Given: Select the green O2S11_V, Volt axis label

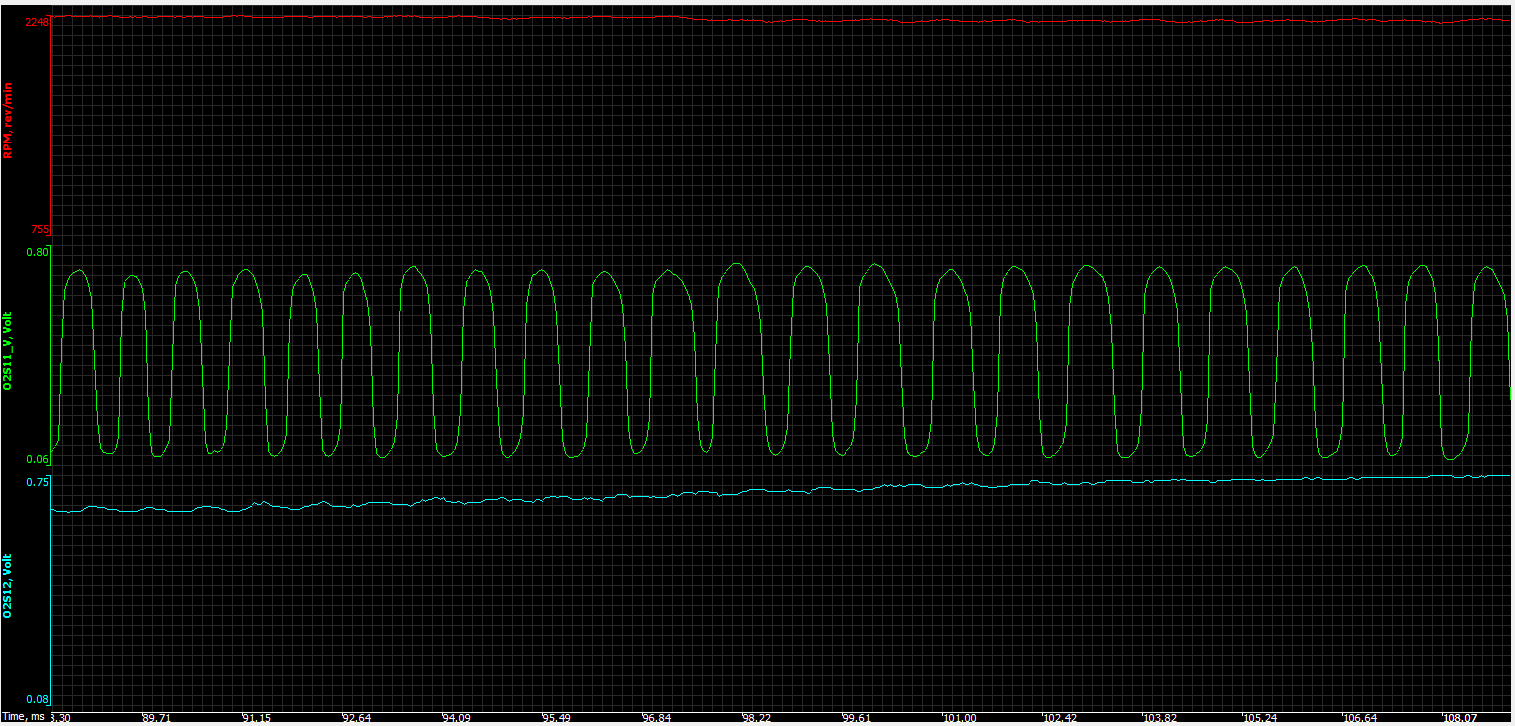Looking at the screenshot, I should tap(8, 350).
